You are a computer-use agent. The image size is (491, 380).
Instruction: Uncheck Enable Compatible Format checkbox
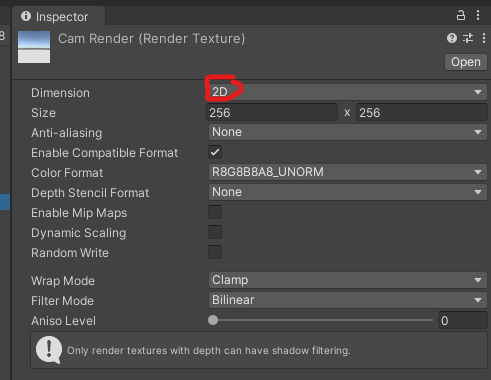coord(215,152)
